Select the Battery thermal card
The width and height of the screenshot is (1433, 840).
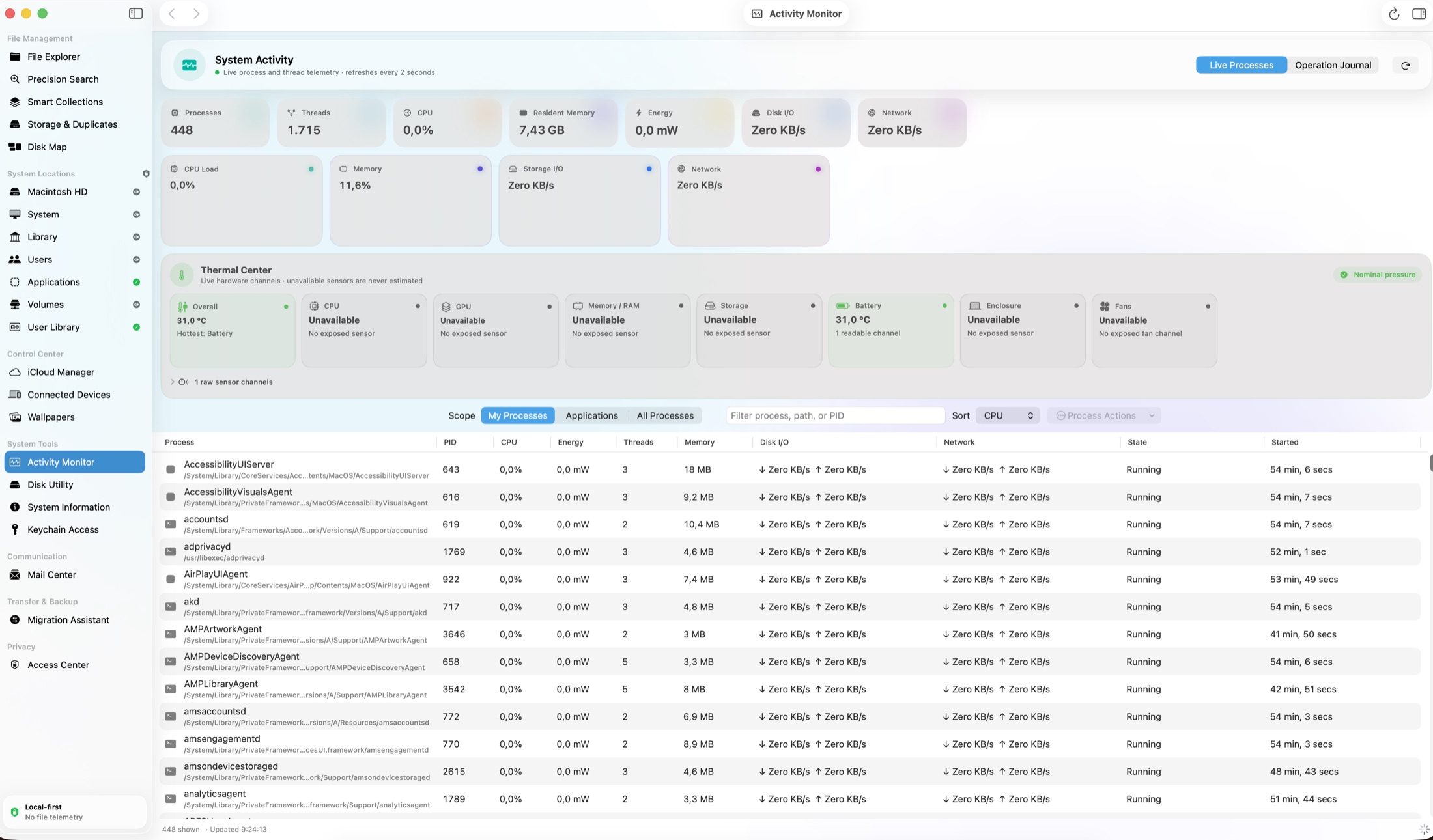(890, 331)
